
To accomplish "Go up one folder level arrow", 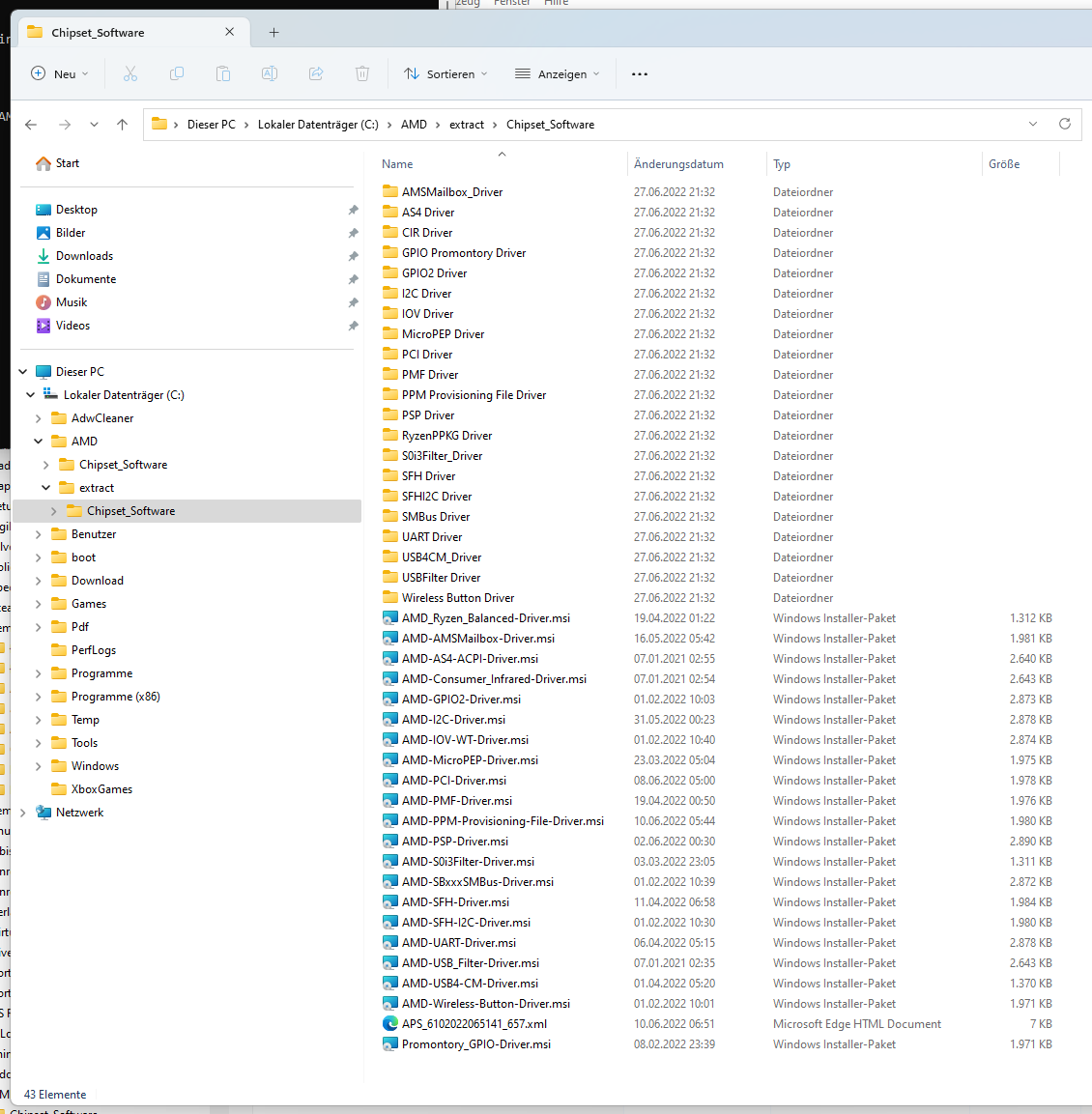I will (122, 125).
